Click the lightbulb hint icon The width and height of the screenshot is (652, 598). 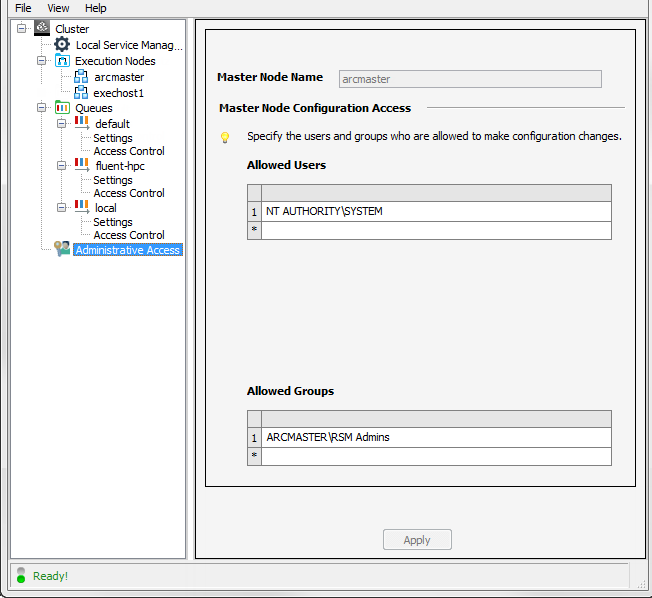tap(225, 137)
